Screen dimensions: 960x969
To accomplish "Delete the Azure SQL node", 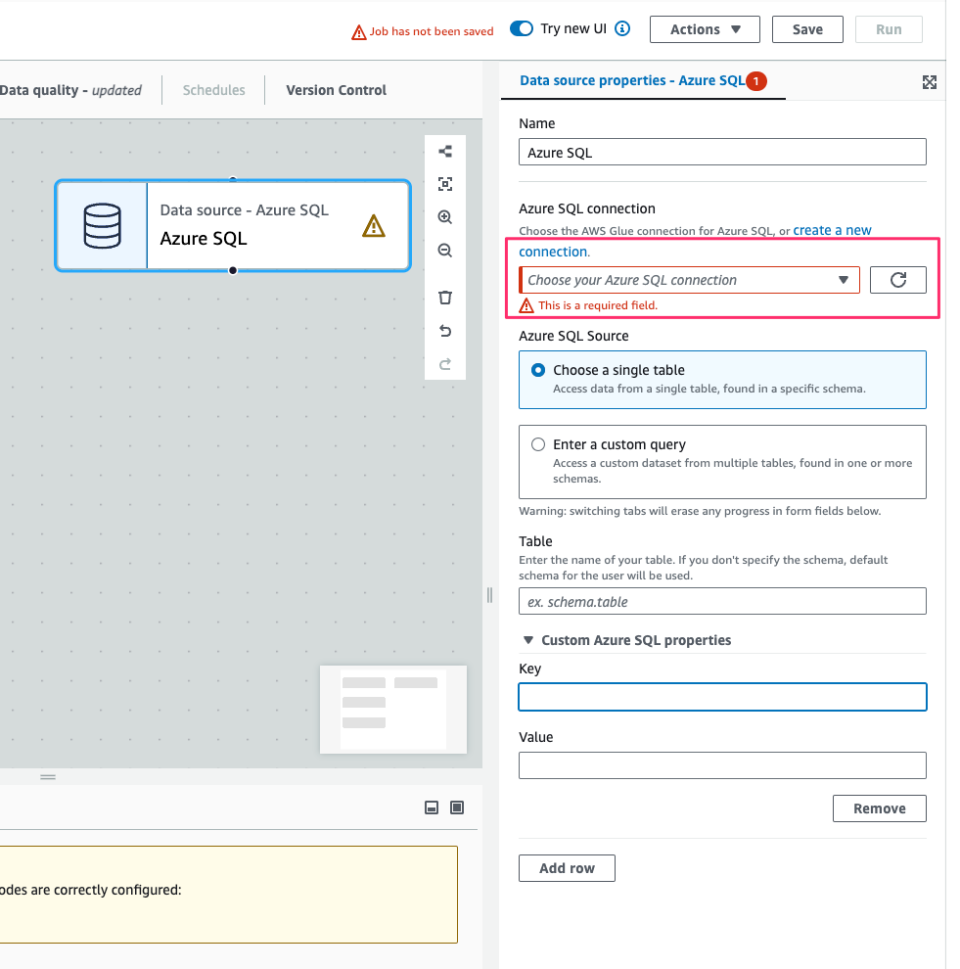I will pyautogui.click(x=445, y=297).
